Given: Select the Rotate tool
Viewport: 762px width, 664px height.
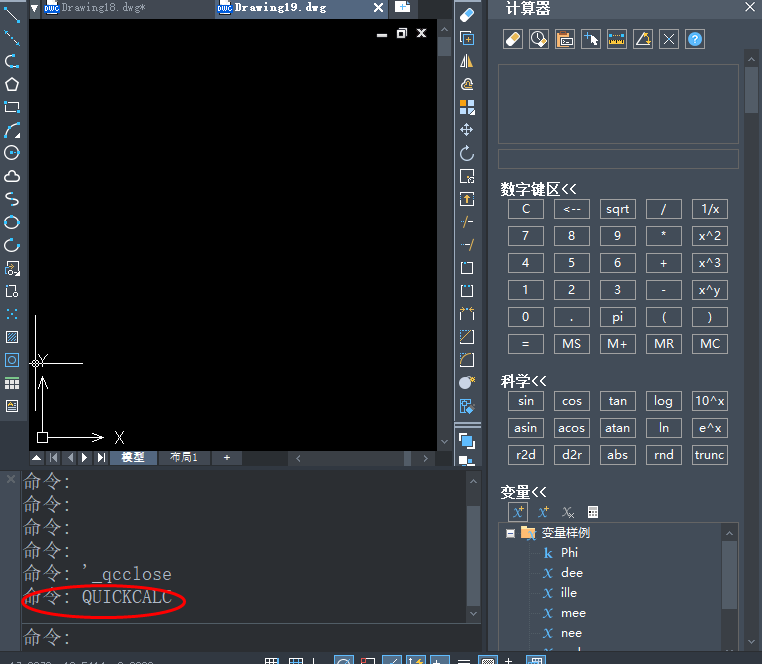Looking at the screenshot, I should click(x=467, y=154).
